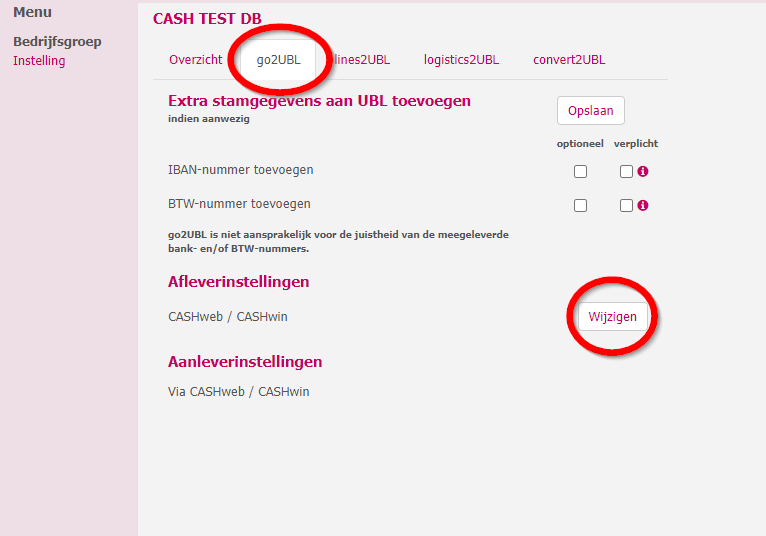Open the logistics2UBL tab

pyautogui.click(x=461, y=60)
